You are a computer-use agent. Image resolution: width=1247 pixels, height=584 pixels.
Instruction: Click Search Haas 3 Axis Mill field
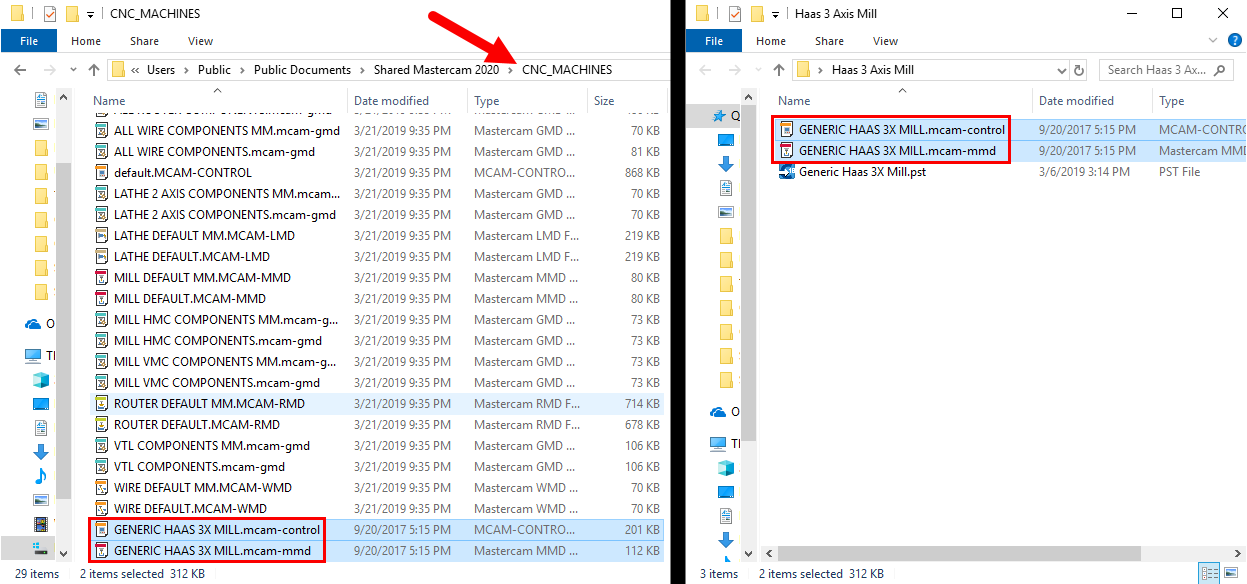[1167, 70]
